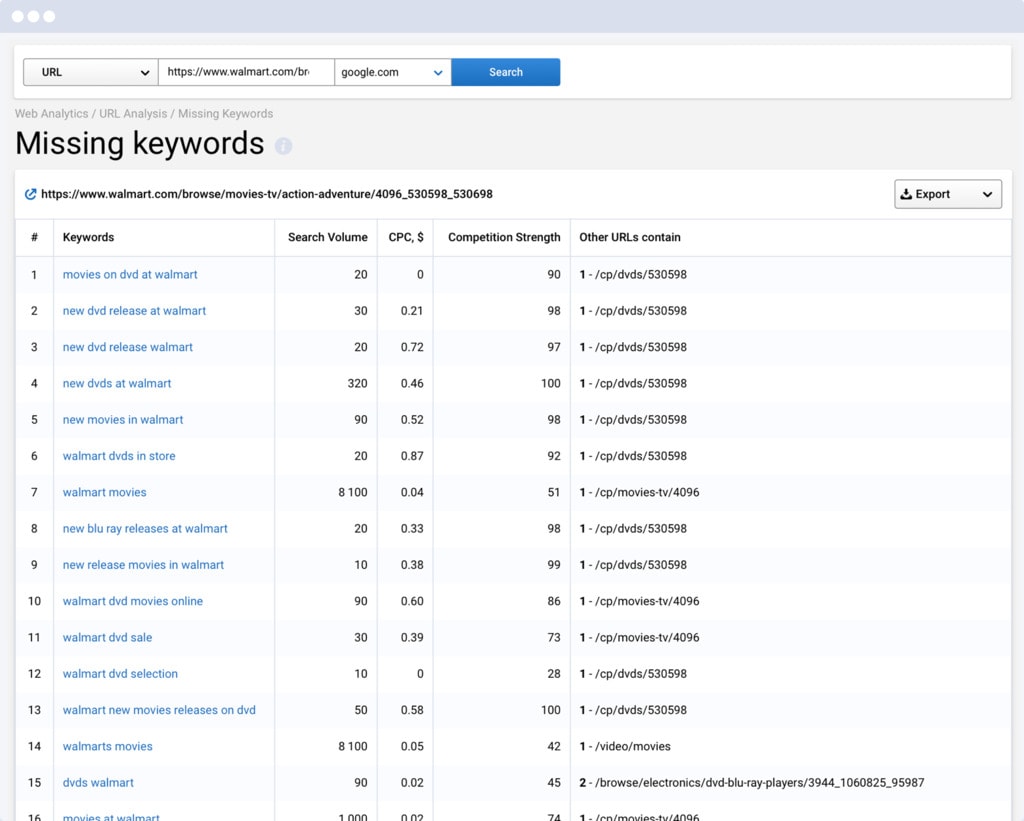Screen dimensions: 1024x821
Task: Open keyword 'new dvd release at walmart'
Action: pyautogui.click(x=134, y=311)
